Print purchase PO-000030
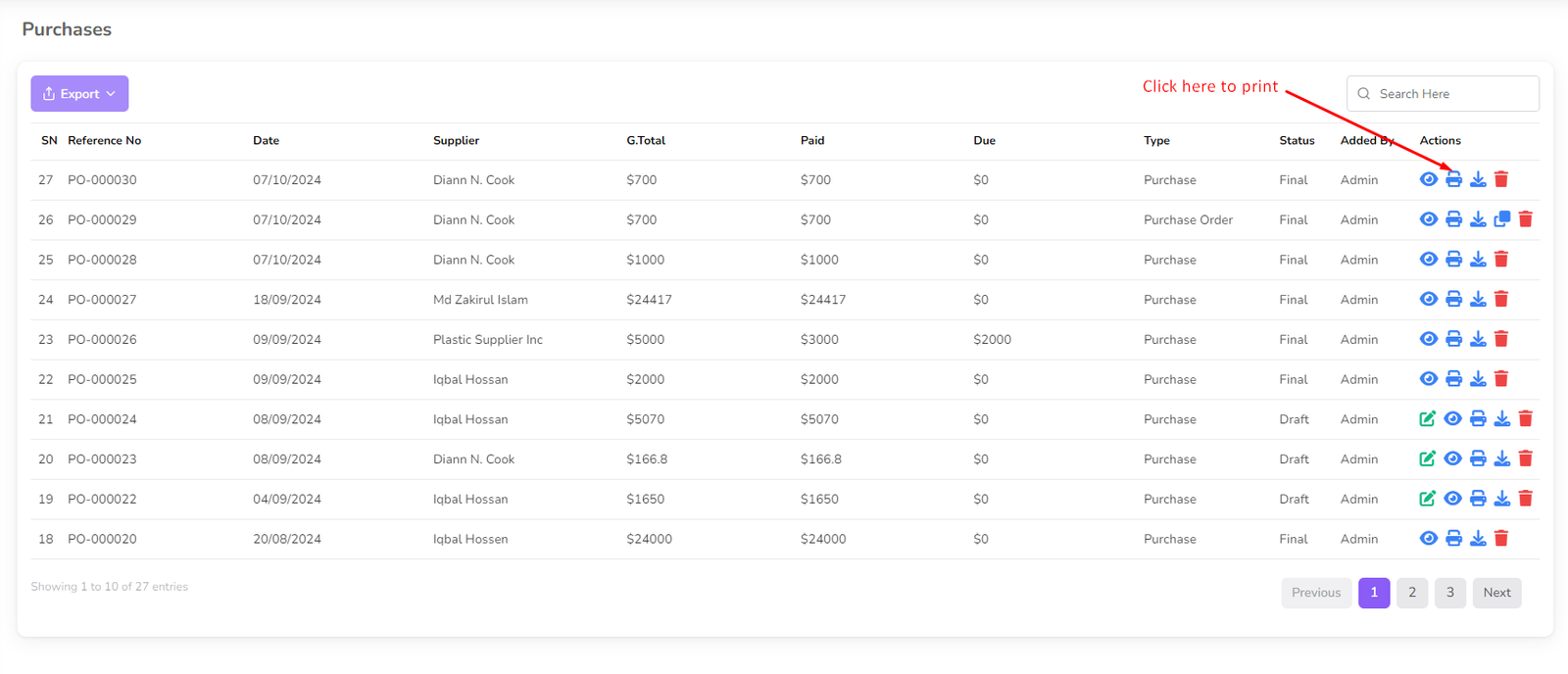Screen dimensions: 1568x674 point(1453,179)
